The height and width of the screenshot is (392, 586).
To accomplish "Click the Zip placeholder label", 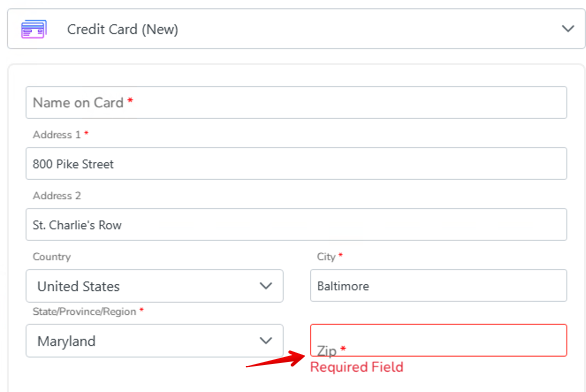I will (327, 351).
